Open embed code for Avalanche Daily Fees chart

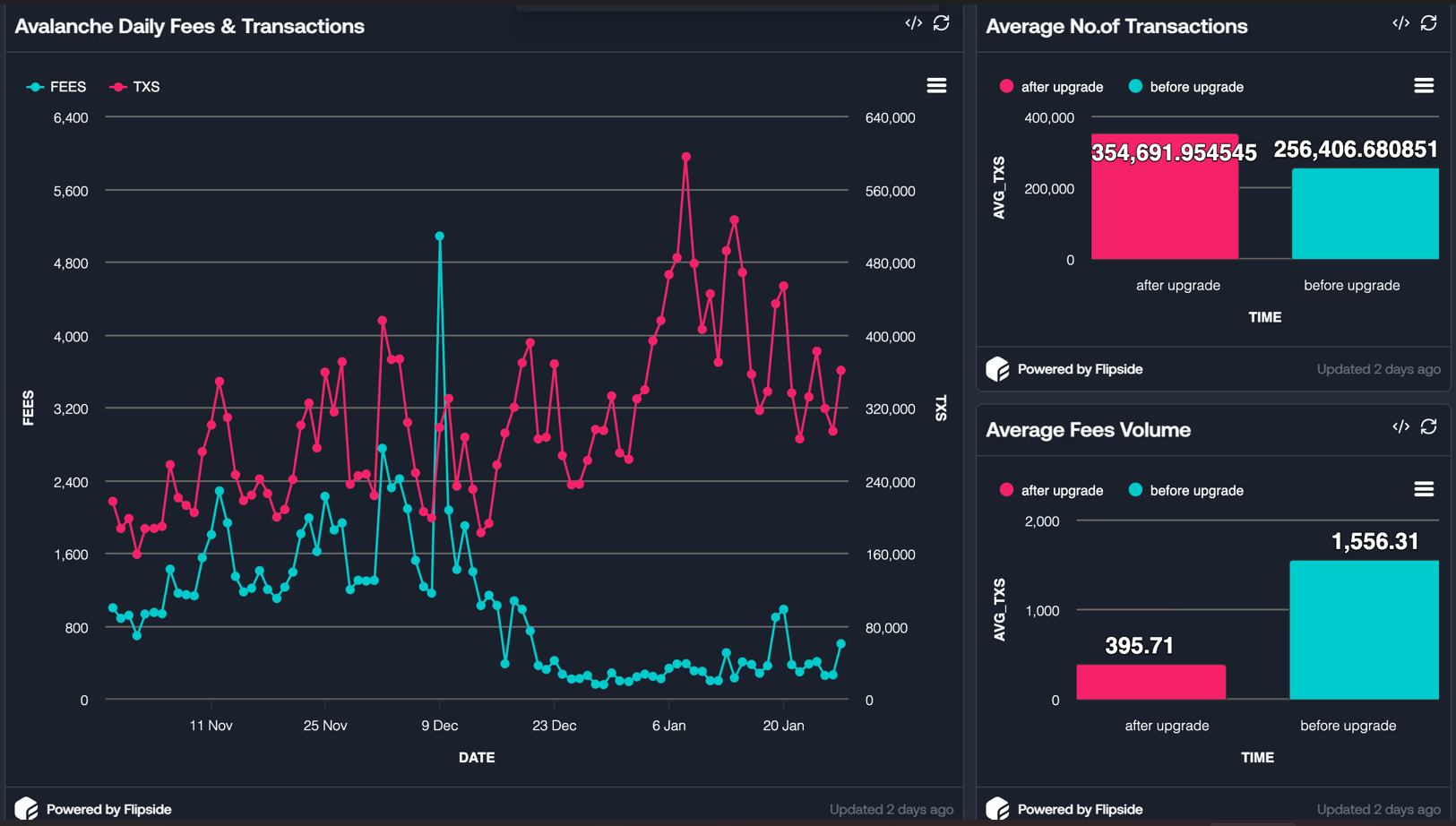click(913, 23)
